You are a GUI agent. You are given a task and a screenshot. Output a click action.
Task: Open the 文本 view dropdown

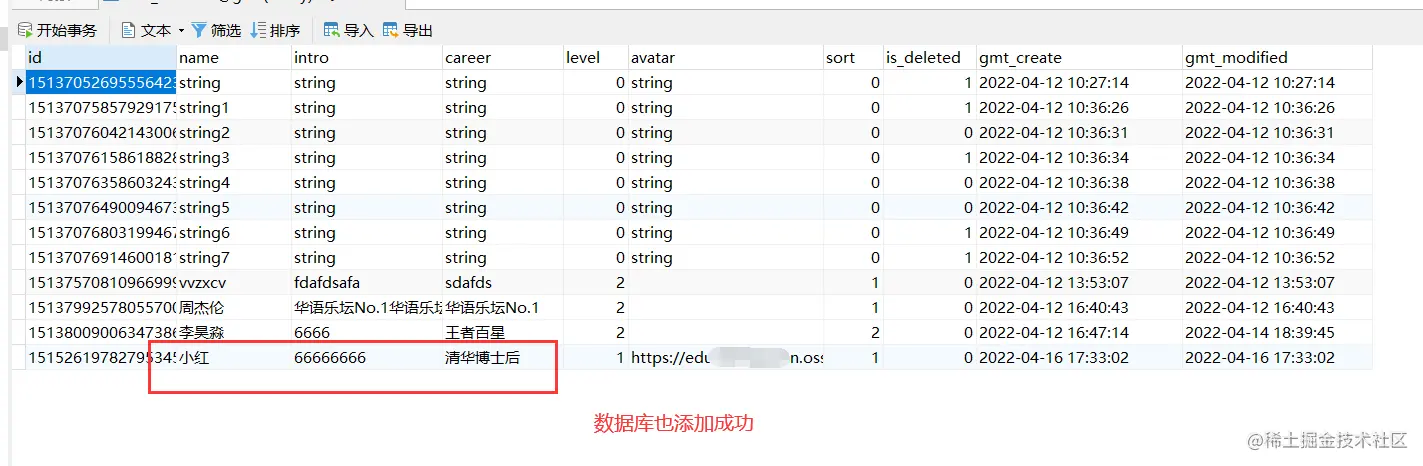click(152, 30)
